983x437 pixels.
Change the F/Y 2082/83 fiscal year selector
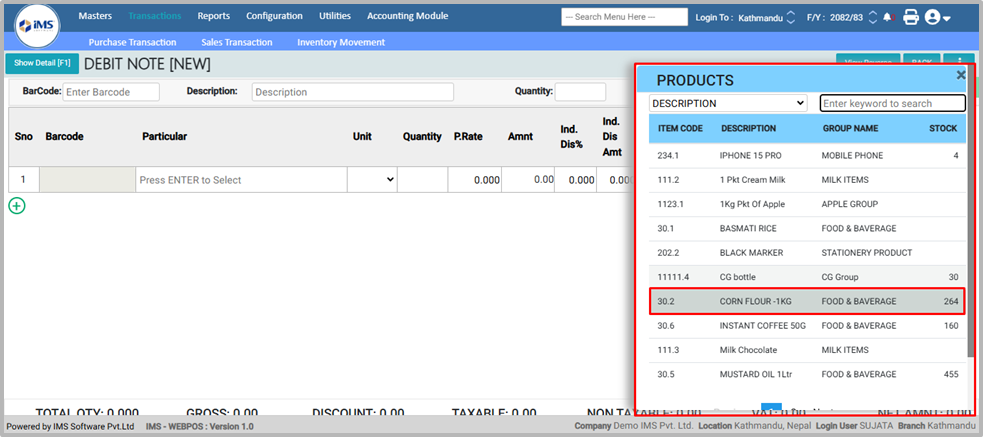click(871, 17)
